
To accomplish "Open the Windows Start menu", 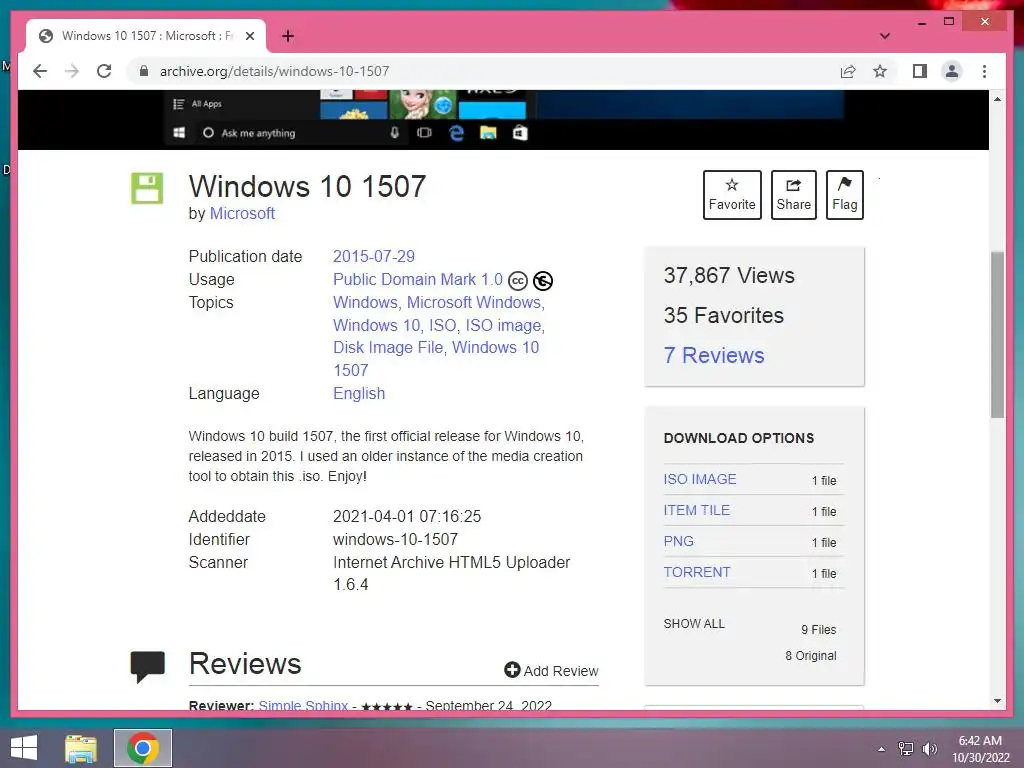I will coord(24,748).
